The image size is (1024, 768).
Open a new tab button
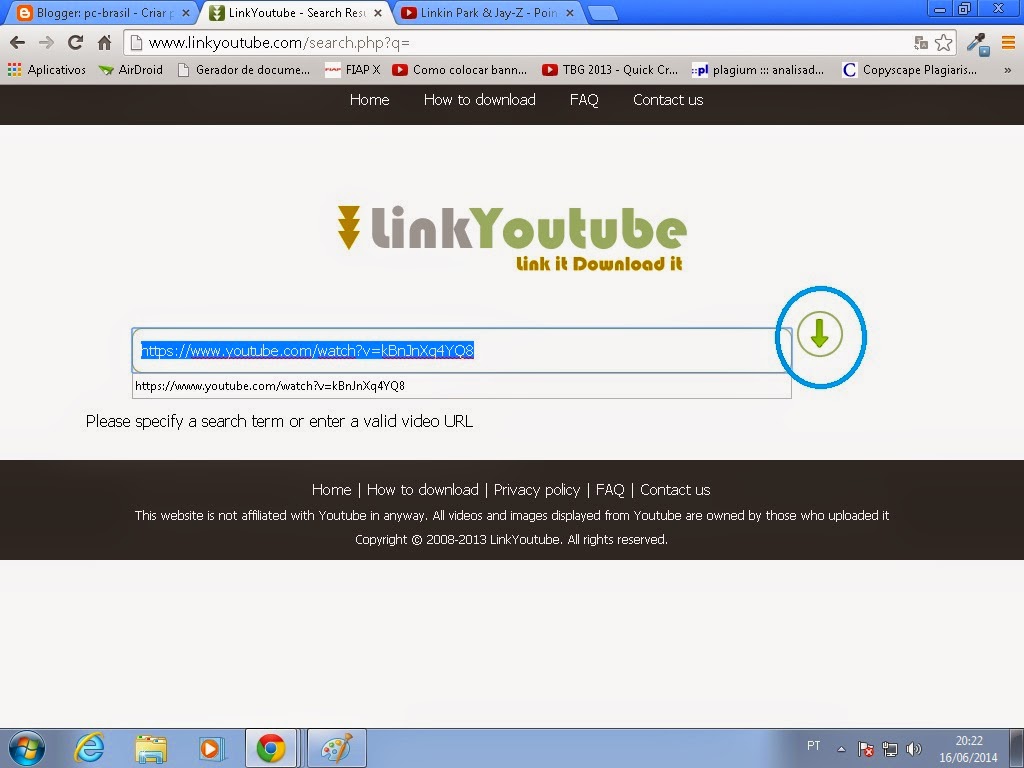click(602, 13)
